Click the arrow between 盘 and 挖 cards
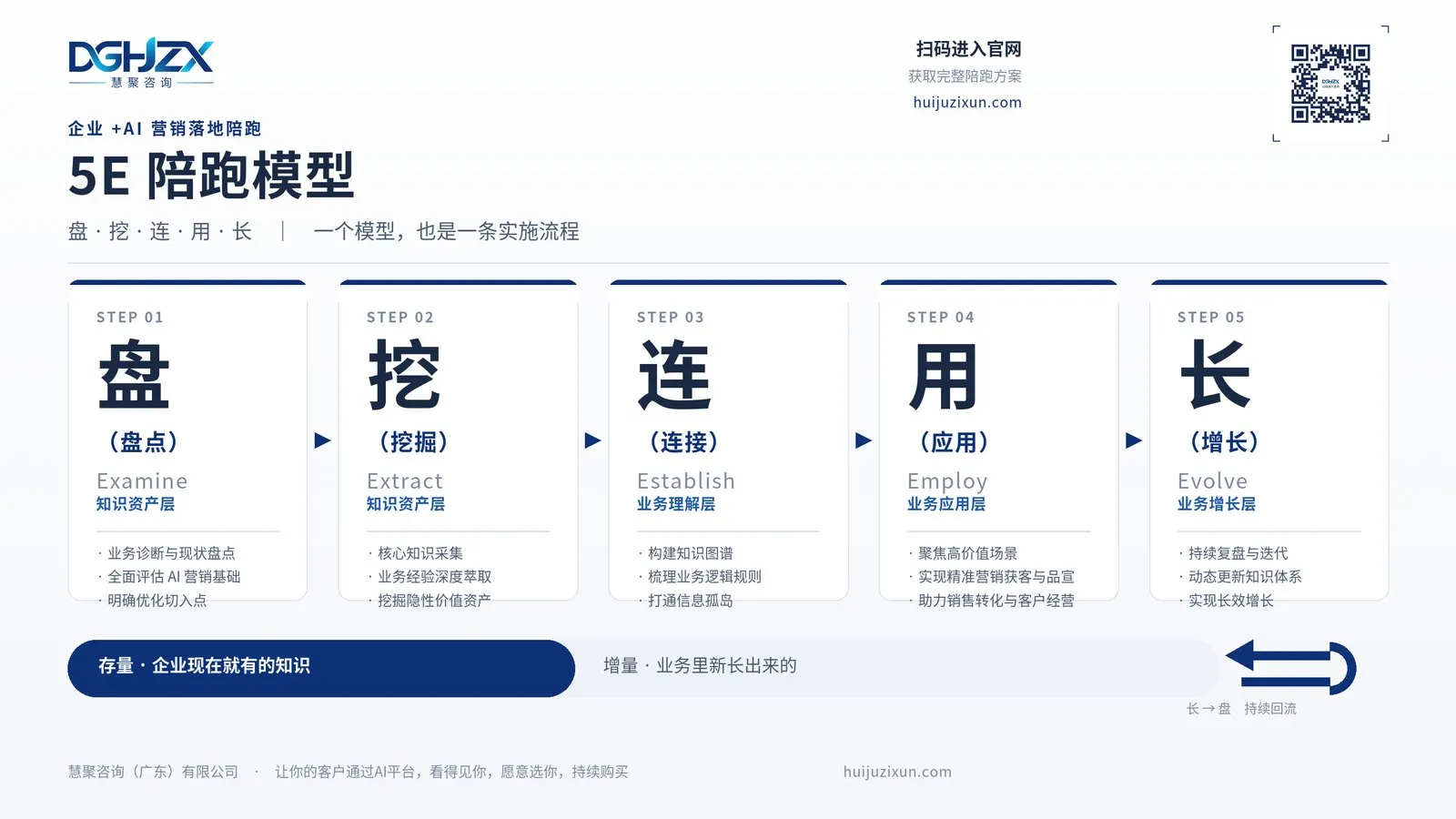Viewport: 1456px width, 819px height. [x=322, y=440]
